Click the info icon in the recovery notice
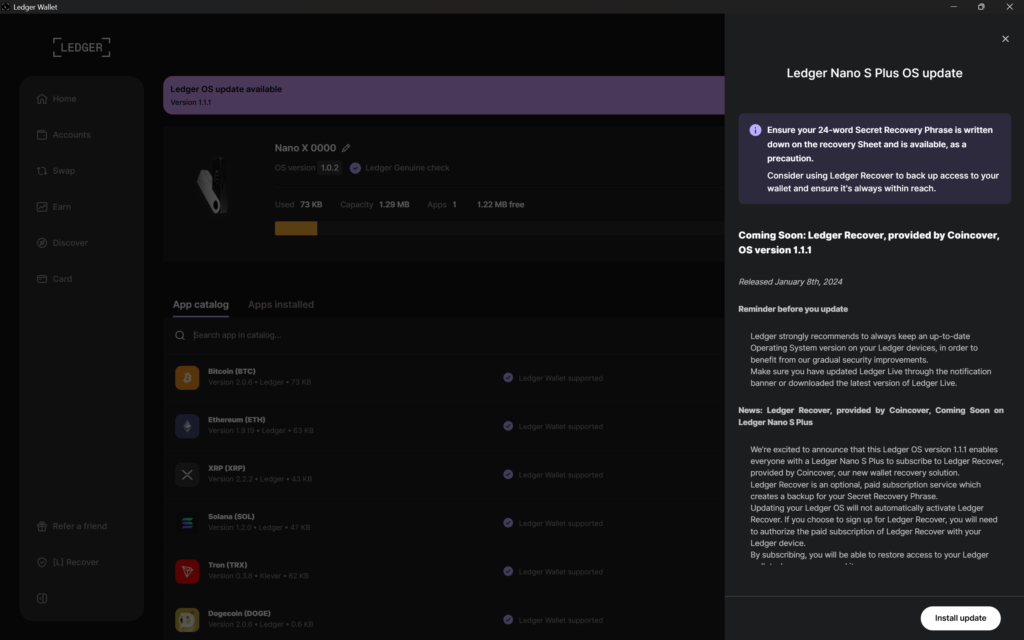 coord(755,130)
